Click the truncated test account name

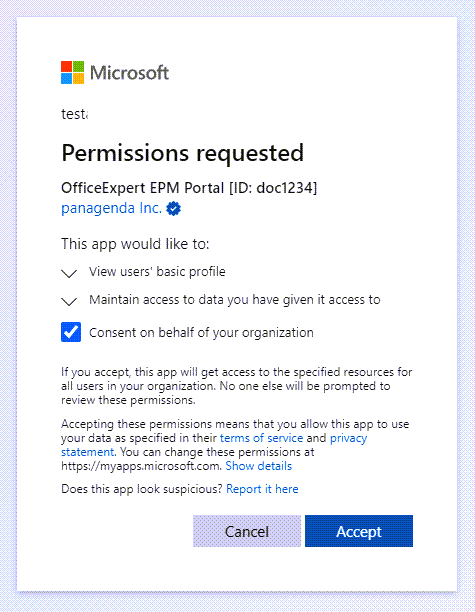75,114
